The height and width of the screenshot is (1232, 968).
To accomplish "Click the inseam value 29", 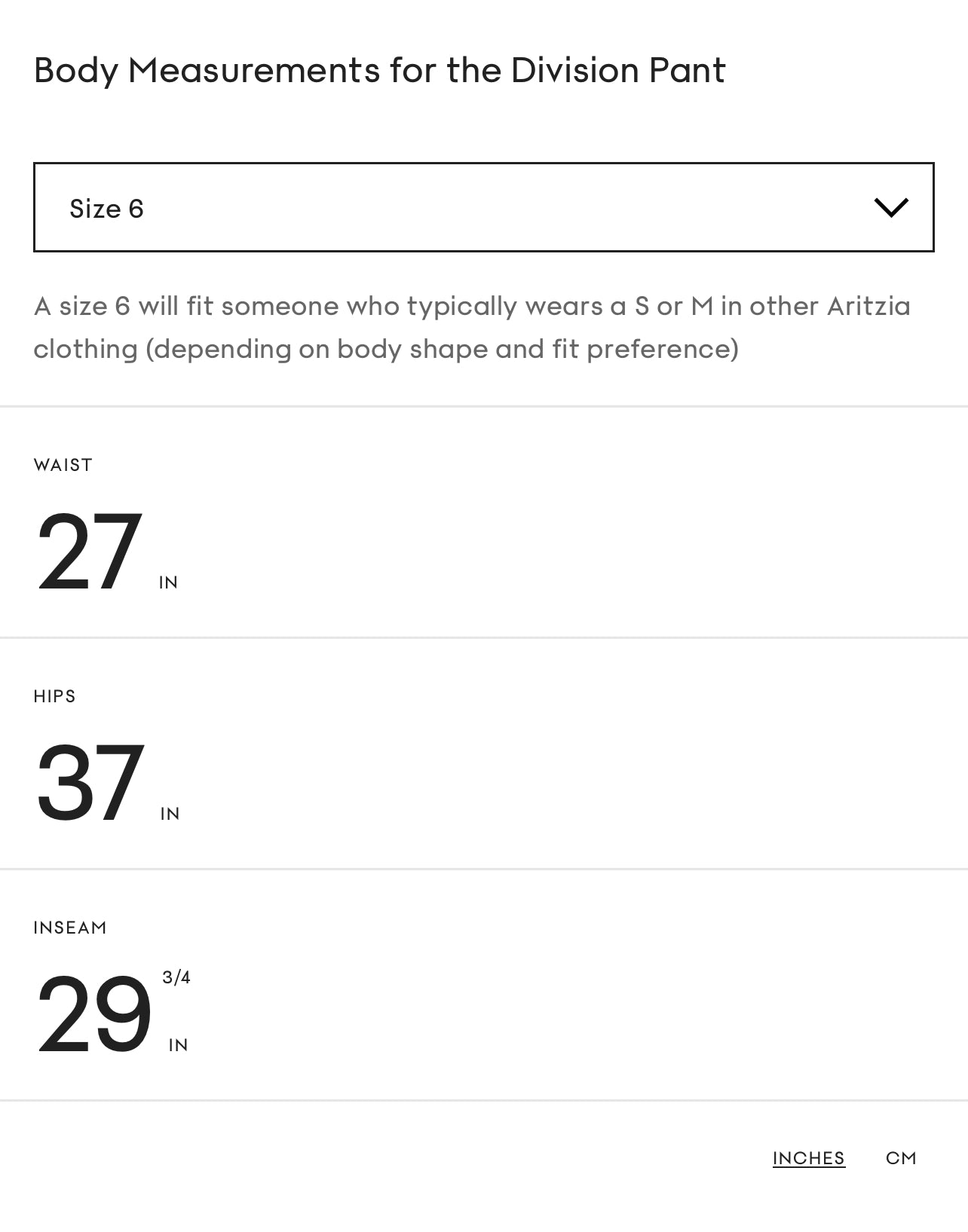I will [93, 1015].
